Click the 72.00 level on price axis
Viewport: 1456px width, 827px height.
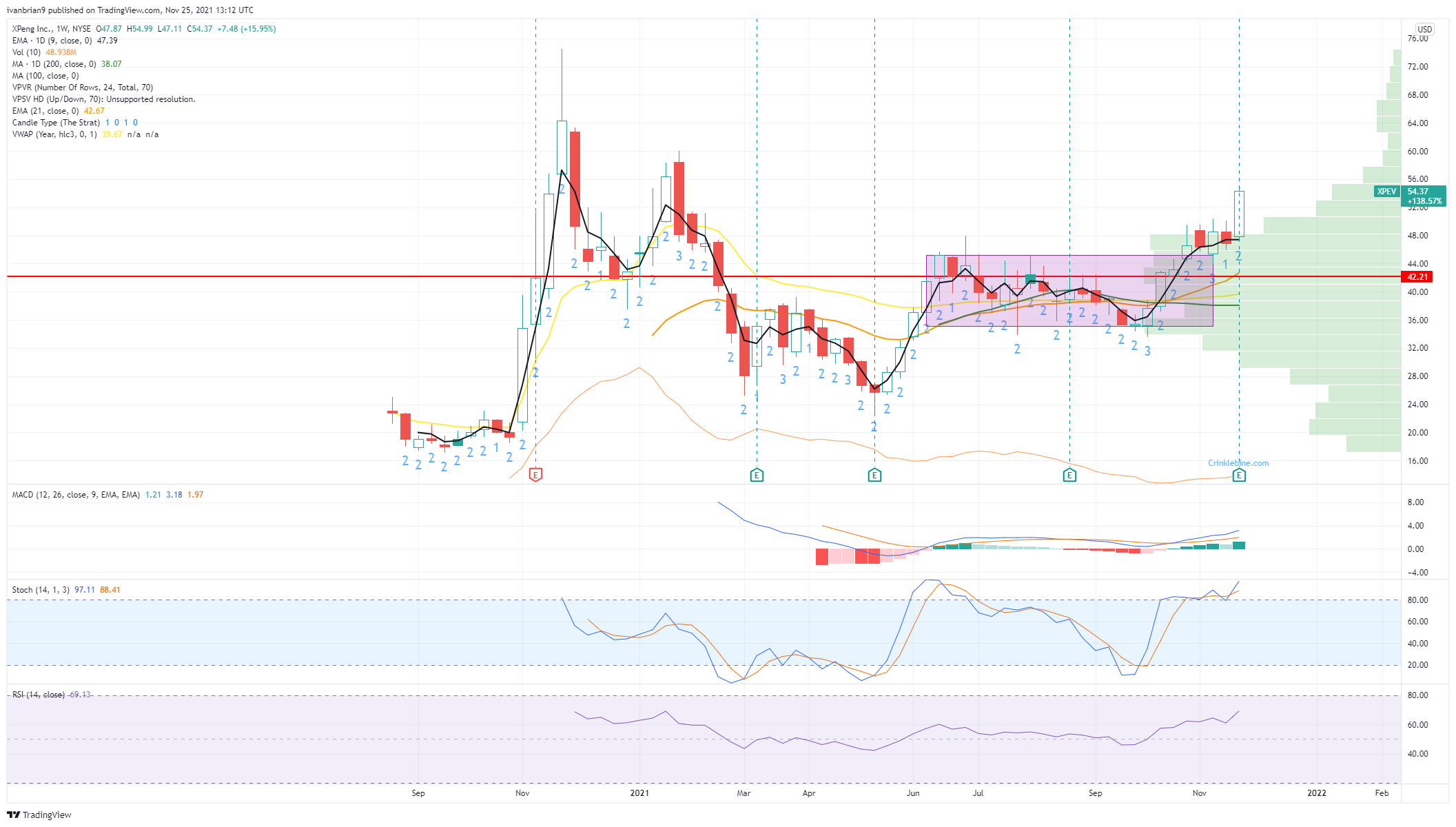tap(1417, 67)
